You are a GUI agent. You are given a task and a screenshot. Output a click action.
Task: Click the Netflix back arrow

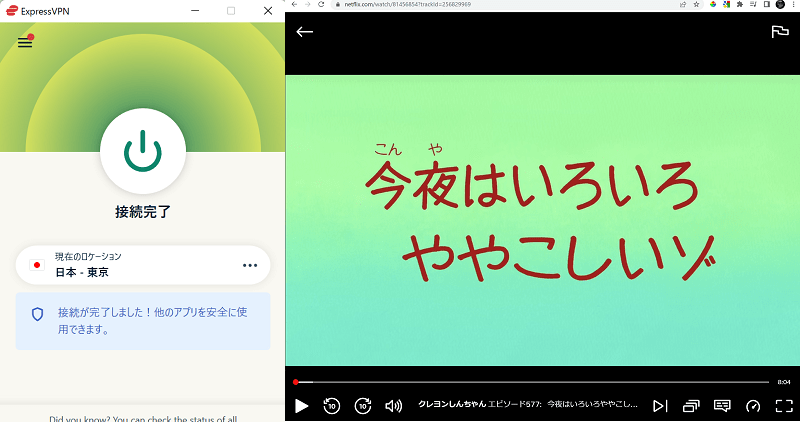coord(305,32)
